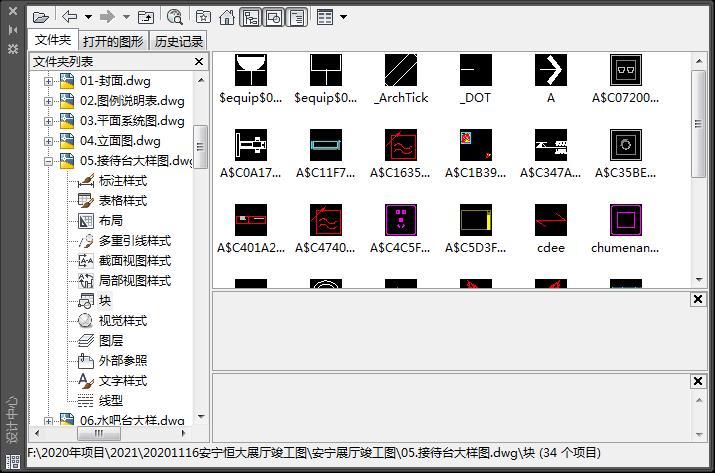
Task: Click the Load folder icon in toolbar
Action: pyautogui.click(x=41, y=18)
